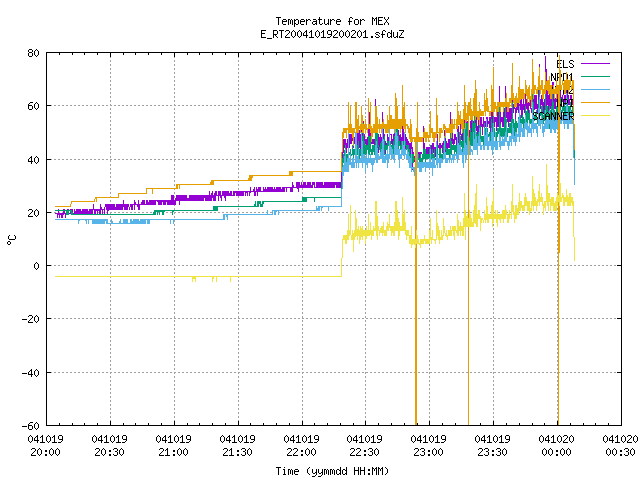Screen dimensions: 640x480
Task: Click the y-axis tick label -60
Action: (30, 426)
